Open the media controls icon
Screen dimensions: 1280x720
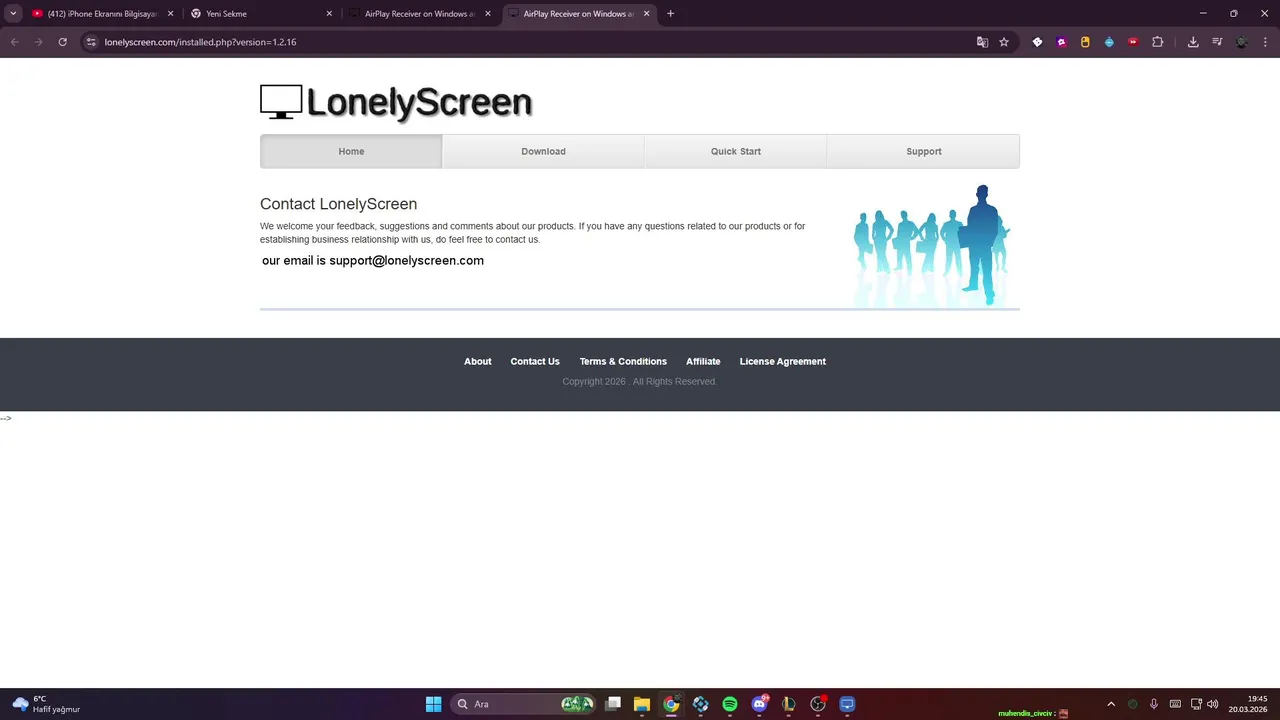1217,42
